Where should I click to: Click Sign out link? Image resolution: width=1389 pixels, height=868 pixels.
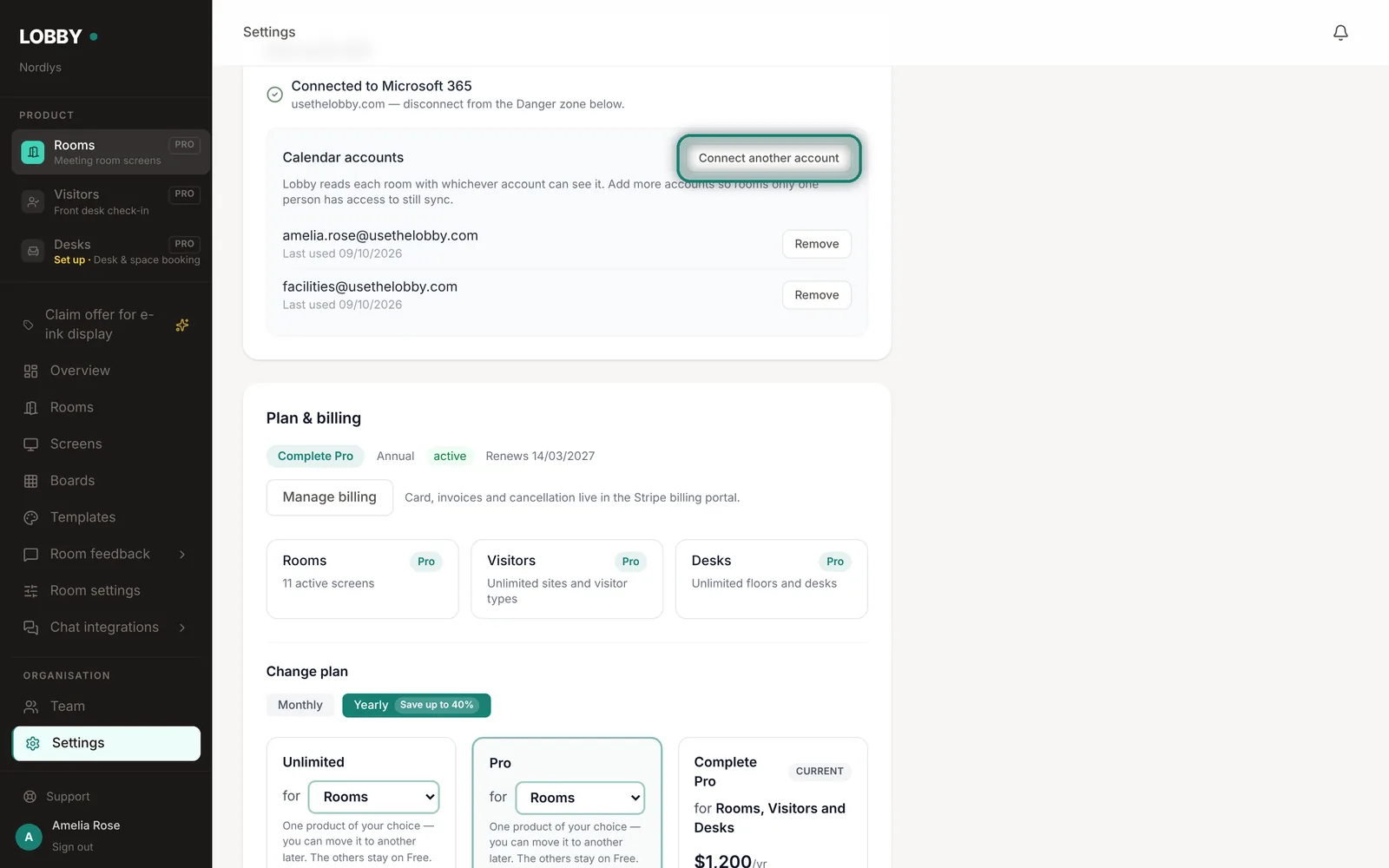[72, 847]
